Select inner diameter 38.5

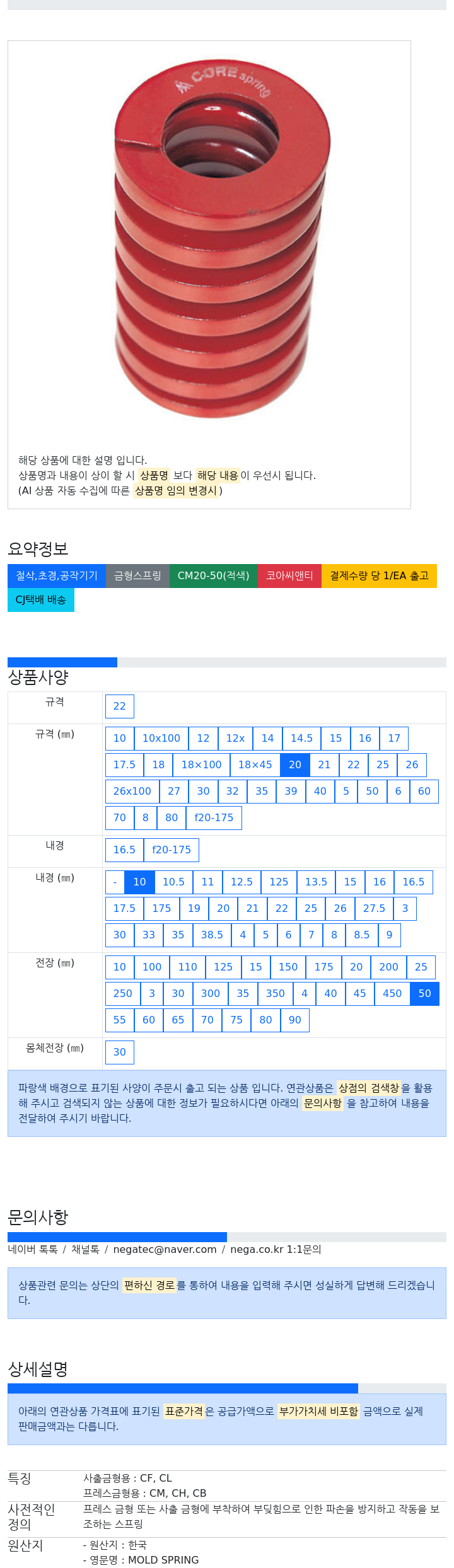pyautogui.click(x=212, y=935)
